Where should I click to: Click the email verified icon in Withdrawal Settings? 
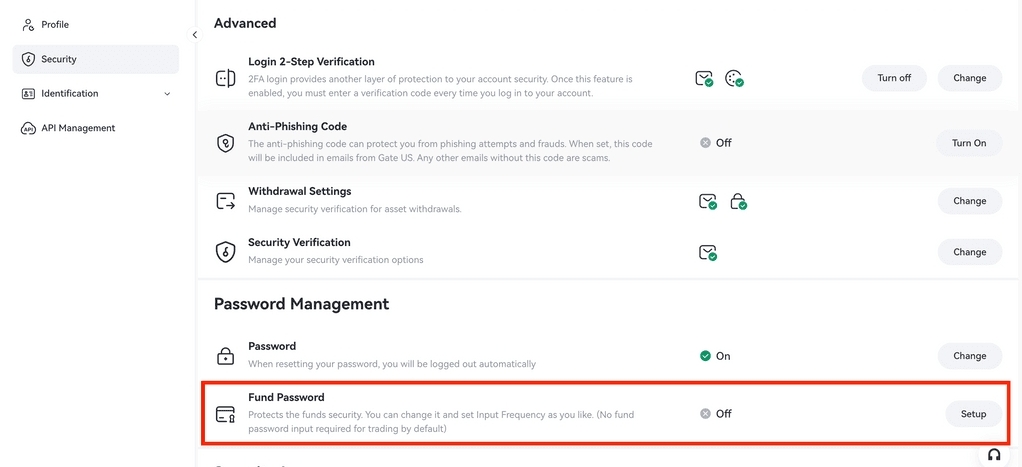click(707, 202)
